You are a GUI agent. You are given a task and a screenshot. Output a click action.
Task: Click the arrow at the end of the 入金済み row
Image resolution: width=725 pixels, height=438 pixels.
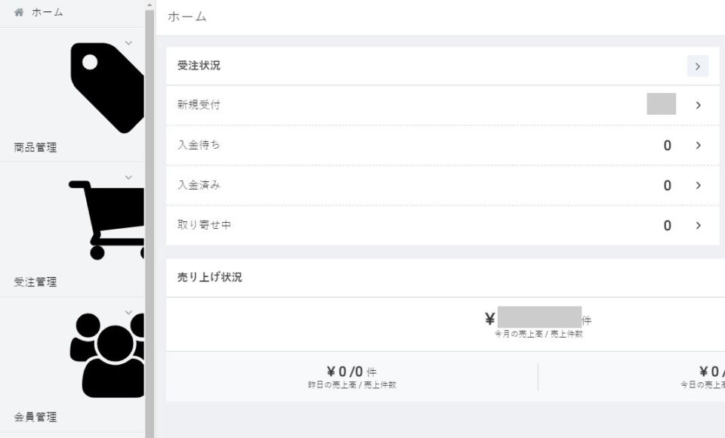698,185
